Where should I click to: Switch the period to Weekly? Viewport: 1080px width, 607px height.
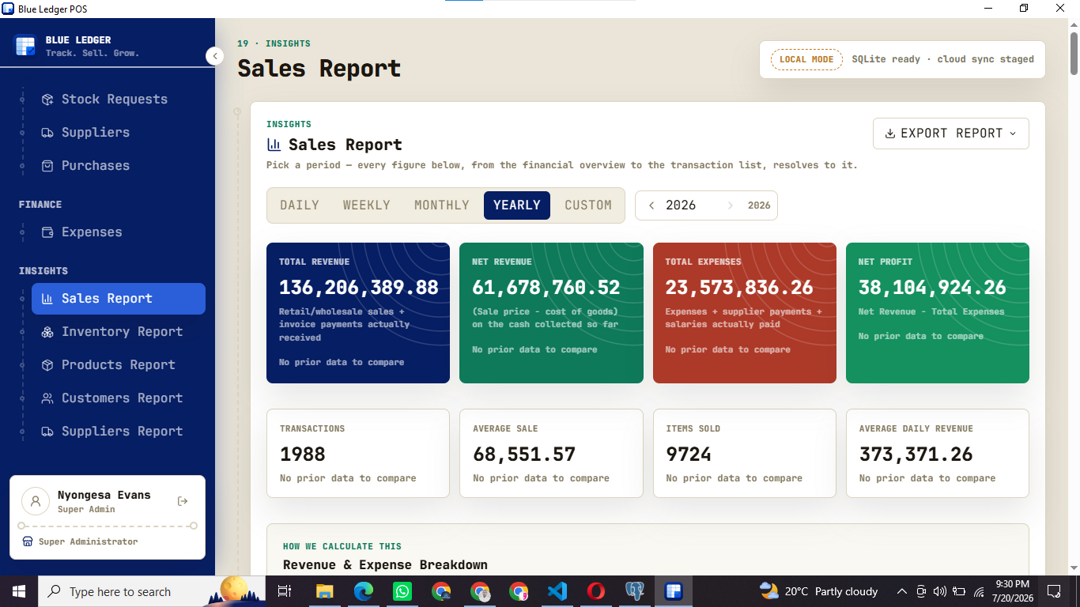pyautogui.click(x=366, y=205)
